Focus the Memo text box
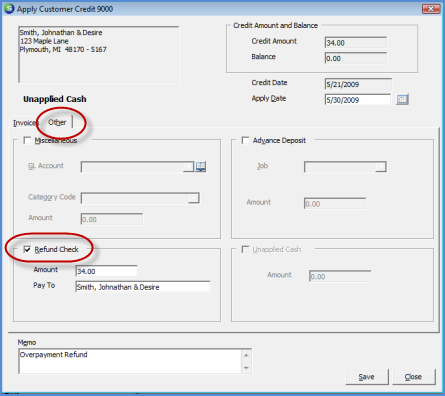This screenshot has width=445, height=396. coord(135,361)
